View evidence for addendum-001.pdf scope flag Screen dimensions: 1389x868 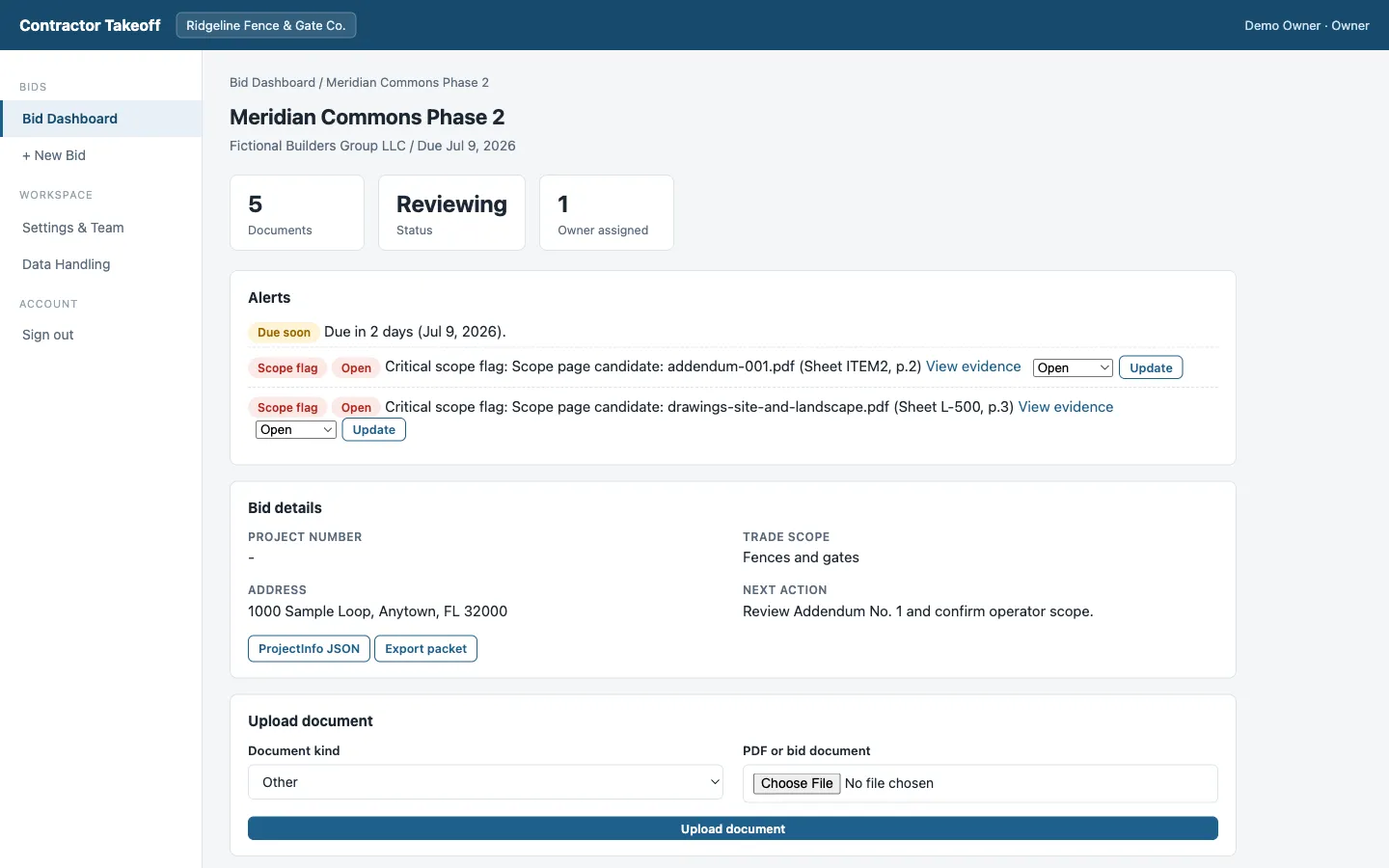click(973, 366)
